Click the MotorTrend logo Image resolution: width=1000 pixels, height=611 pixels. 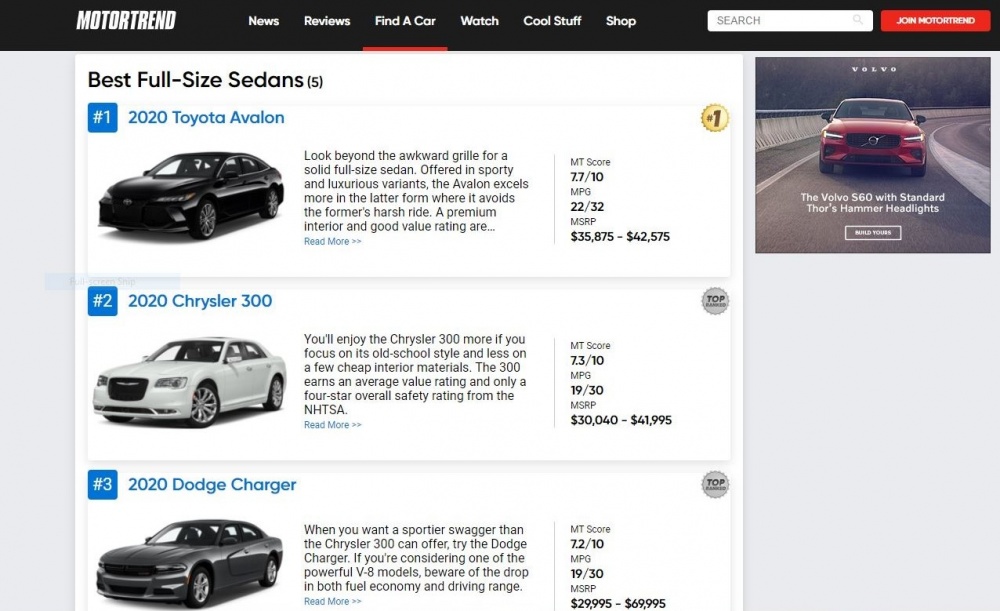click(126, 20)
